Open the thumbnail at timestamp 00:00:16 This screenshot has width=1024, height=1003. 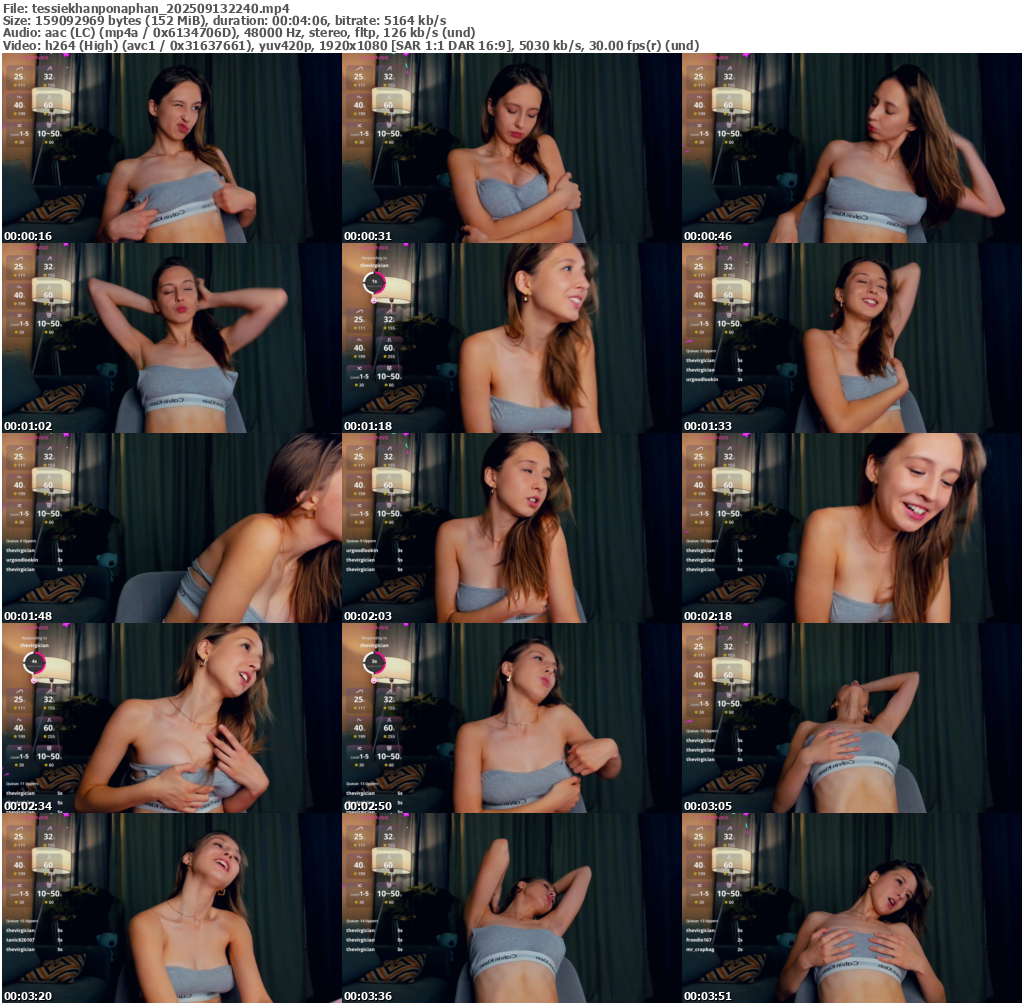click(x=171, y=148)
